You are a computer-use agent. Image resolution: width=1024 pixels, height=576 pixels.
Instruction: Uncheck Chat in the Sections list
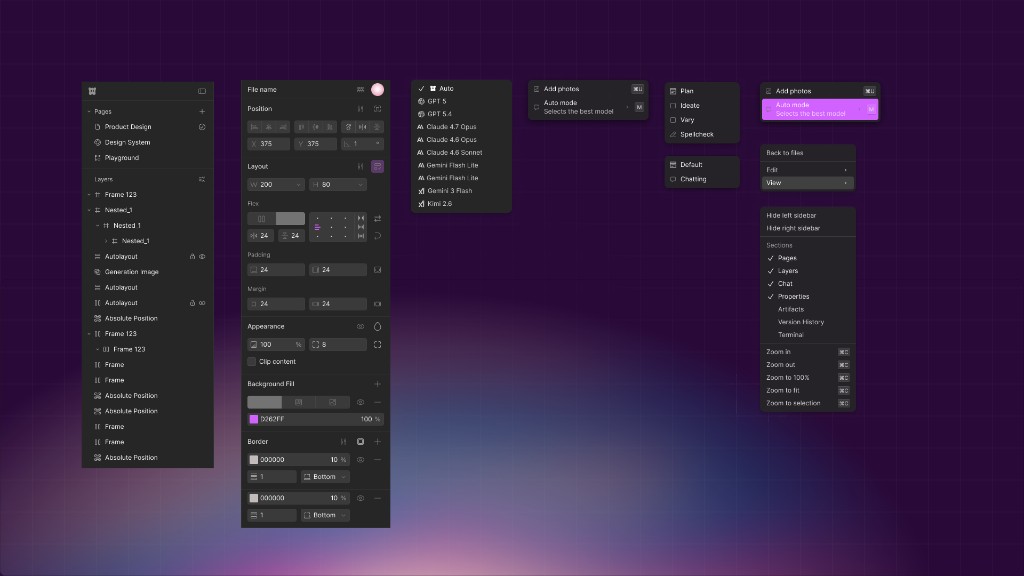click(x=771, y=283)
